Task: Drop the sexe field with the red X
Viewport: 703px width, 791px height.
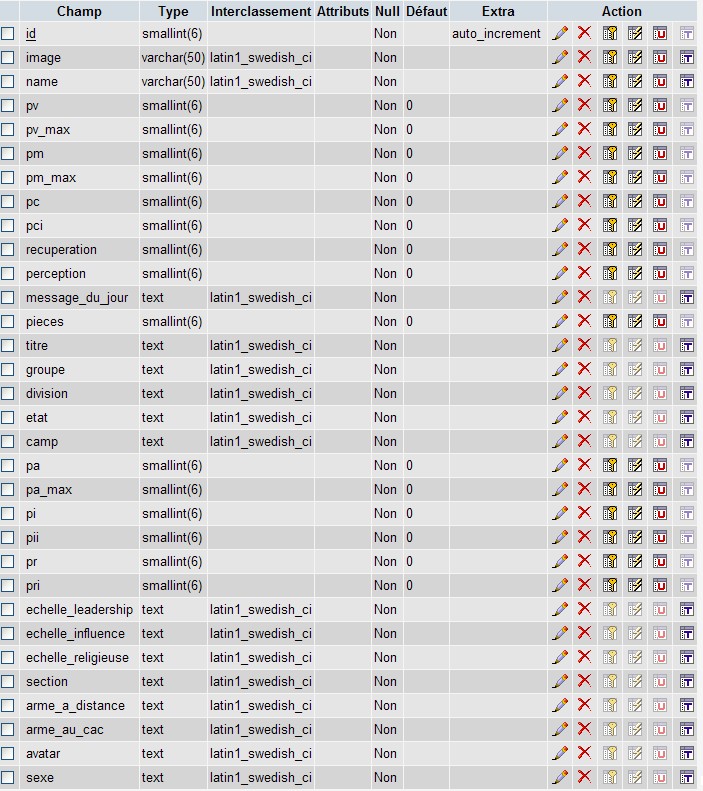Action: 585,777
